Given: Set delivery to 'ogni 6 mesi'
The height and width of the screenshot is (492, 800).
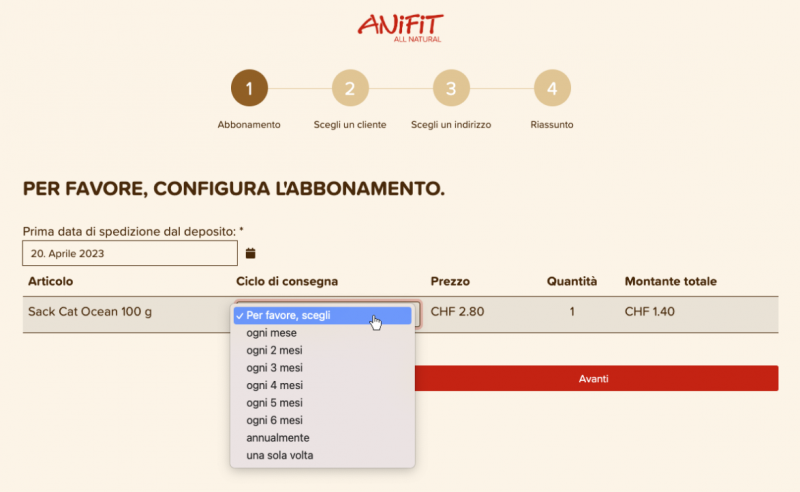Looking at the screenshot, I should point(274,420).
